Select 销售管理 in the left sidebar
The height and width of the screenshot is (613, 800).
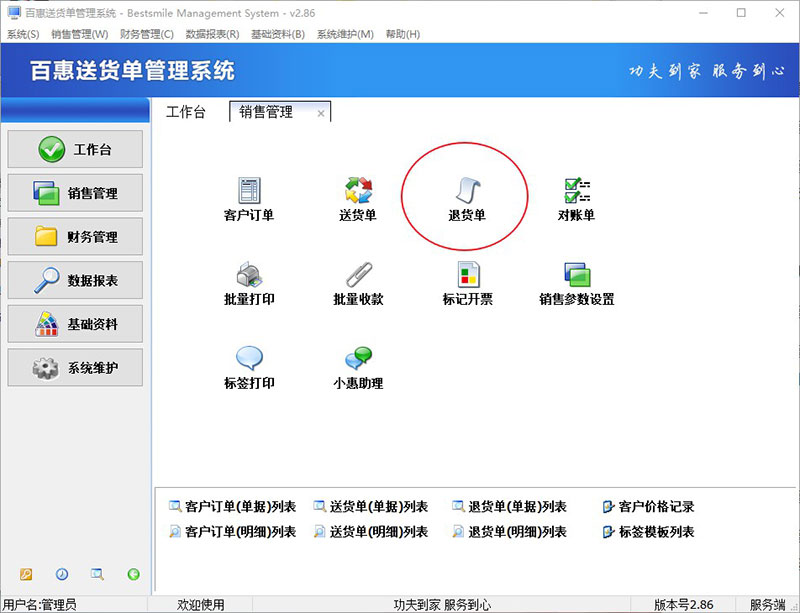coord(75,193)
